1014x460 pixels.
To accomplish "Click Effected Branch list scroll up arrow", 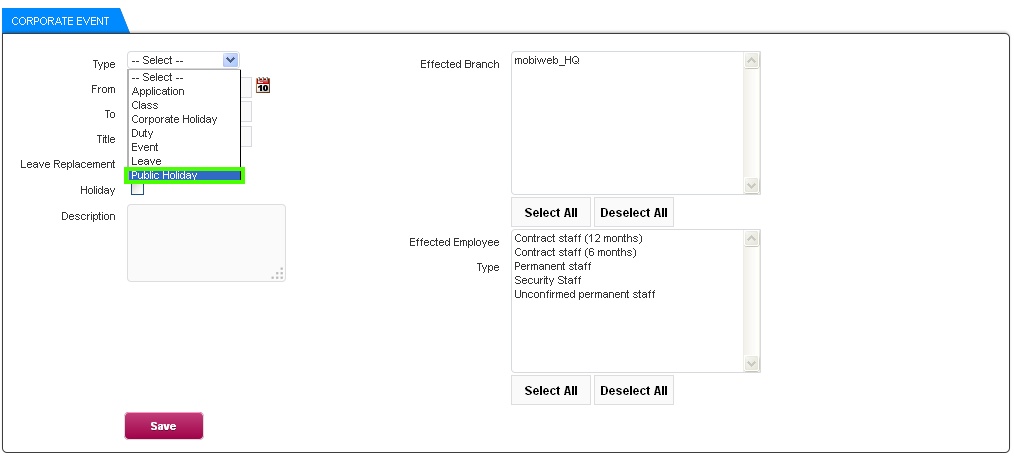I will tap(751, 61).
